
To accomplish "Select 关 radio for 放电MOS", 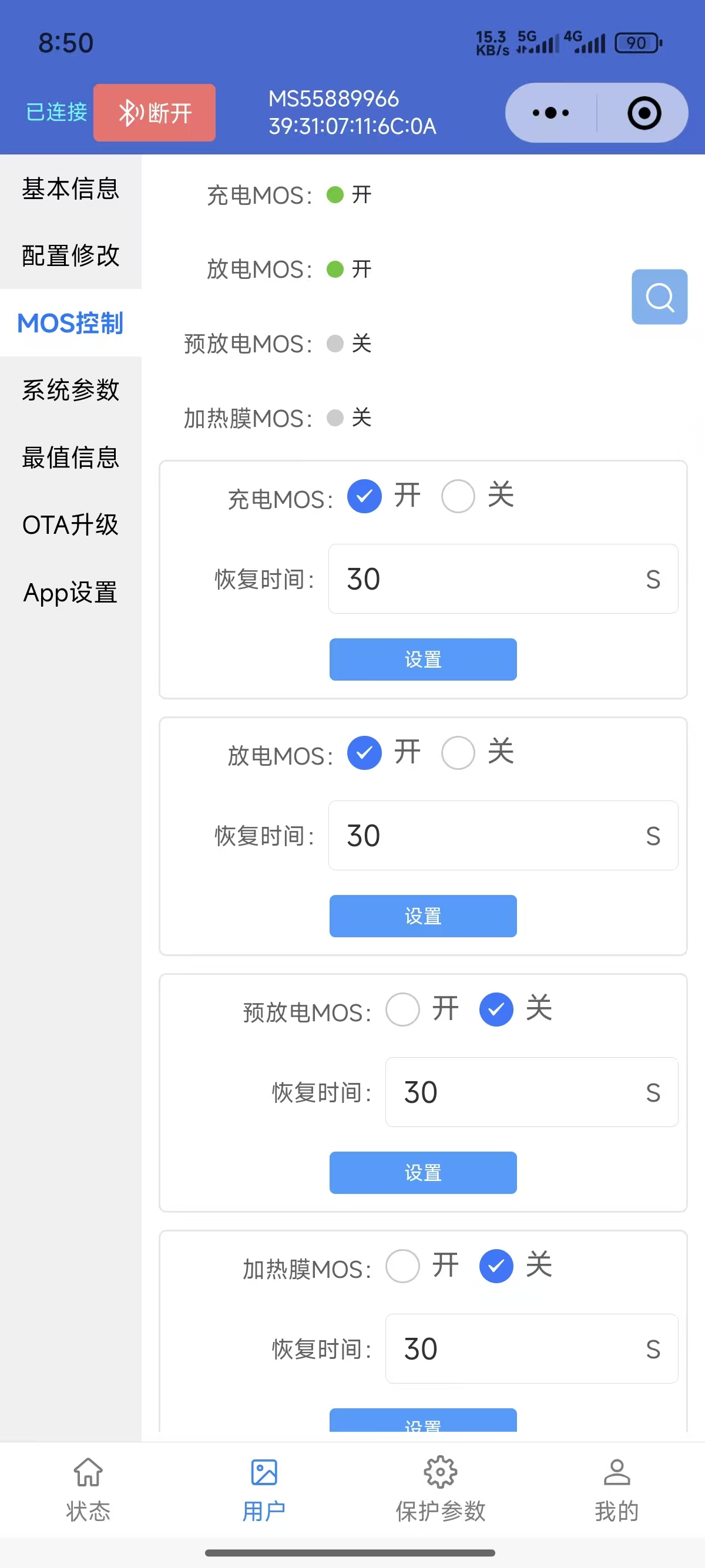I will coord(458,753).
